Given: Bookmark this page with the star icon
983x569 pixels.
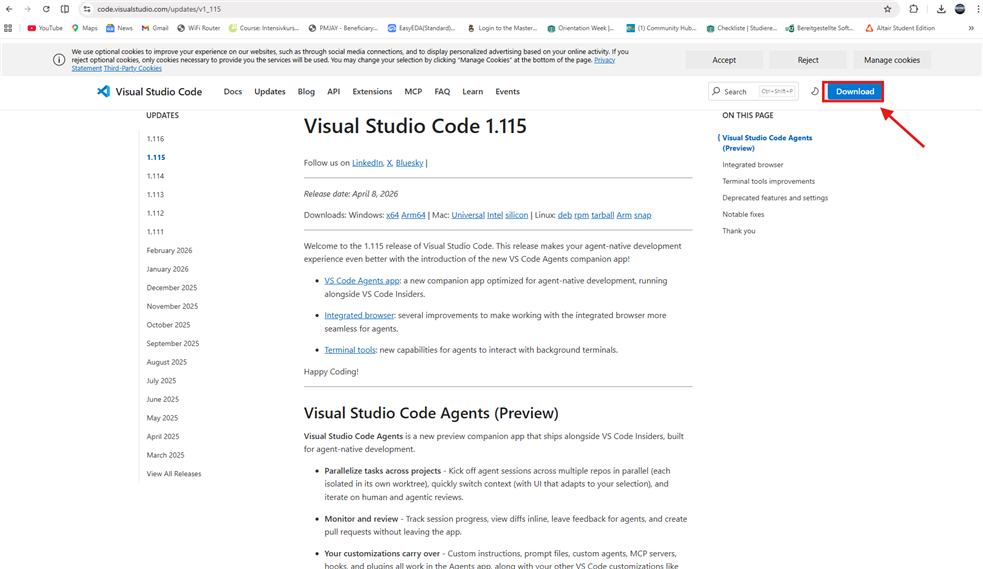Looking at the screenshot, I should (x=887, y=9).
